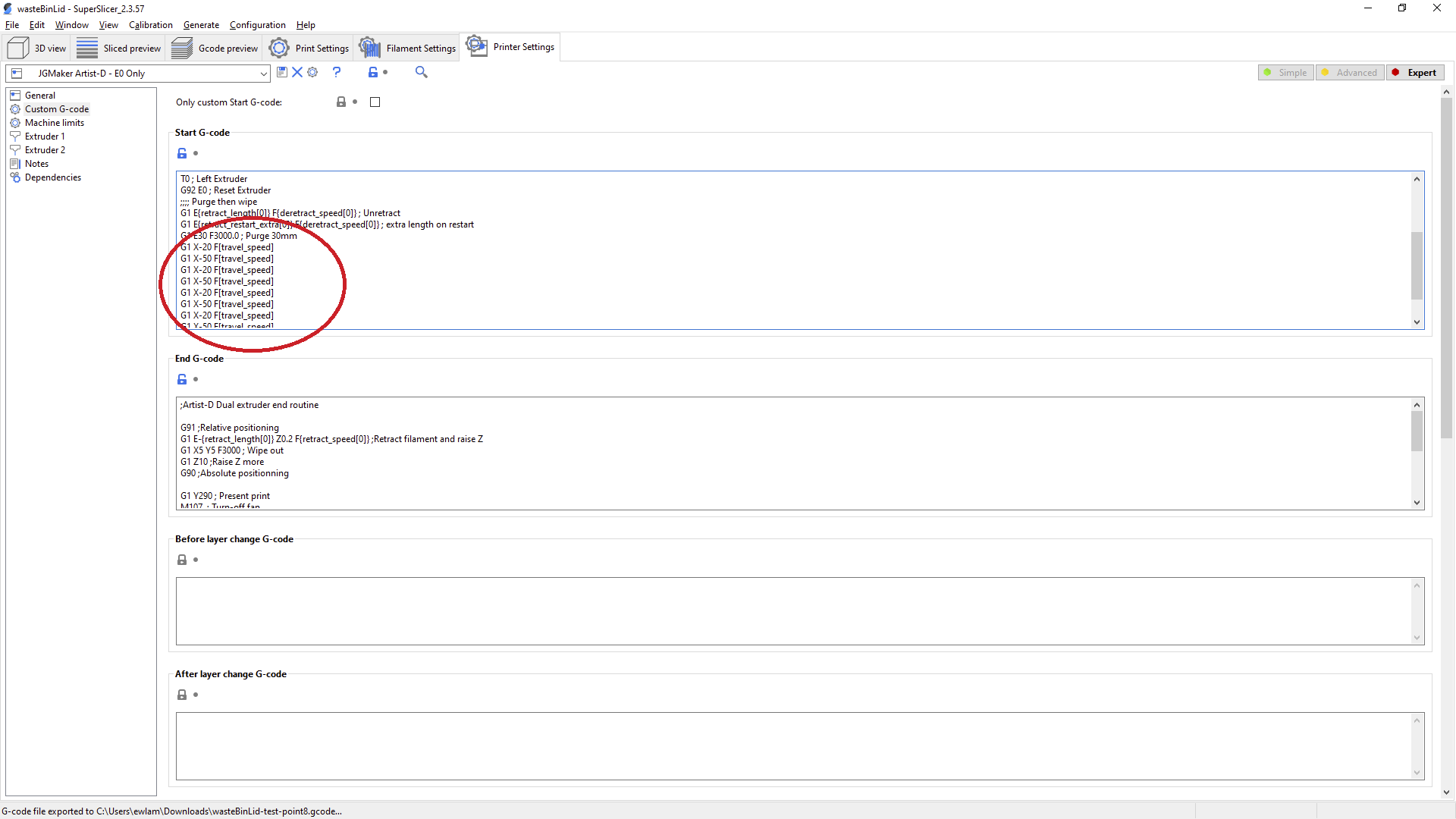Click inside the Before layer change G-code field
The image size is (1456, 819).
tap(789, 610)
